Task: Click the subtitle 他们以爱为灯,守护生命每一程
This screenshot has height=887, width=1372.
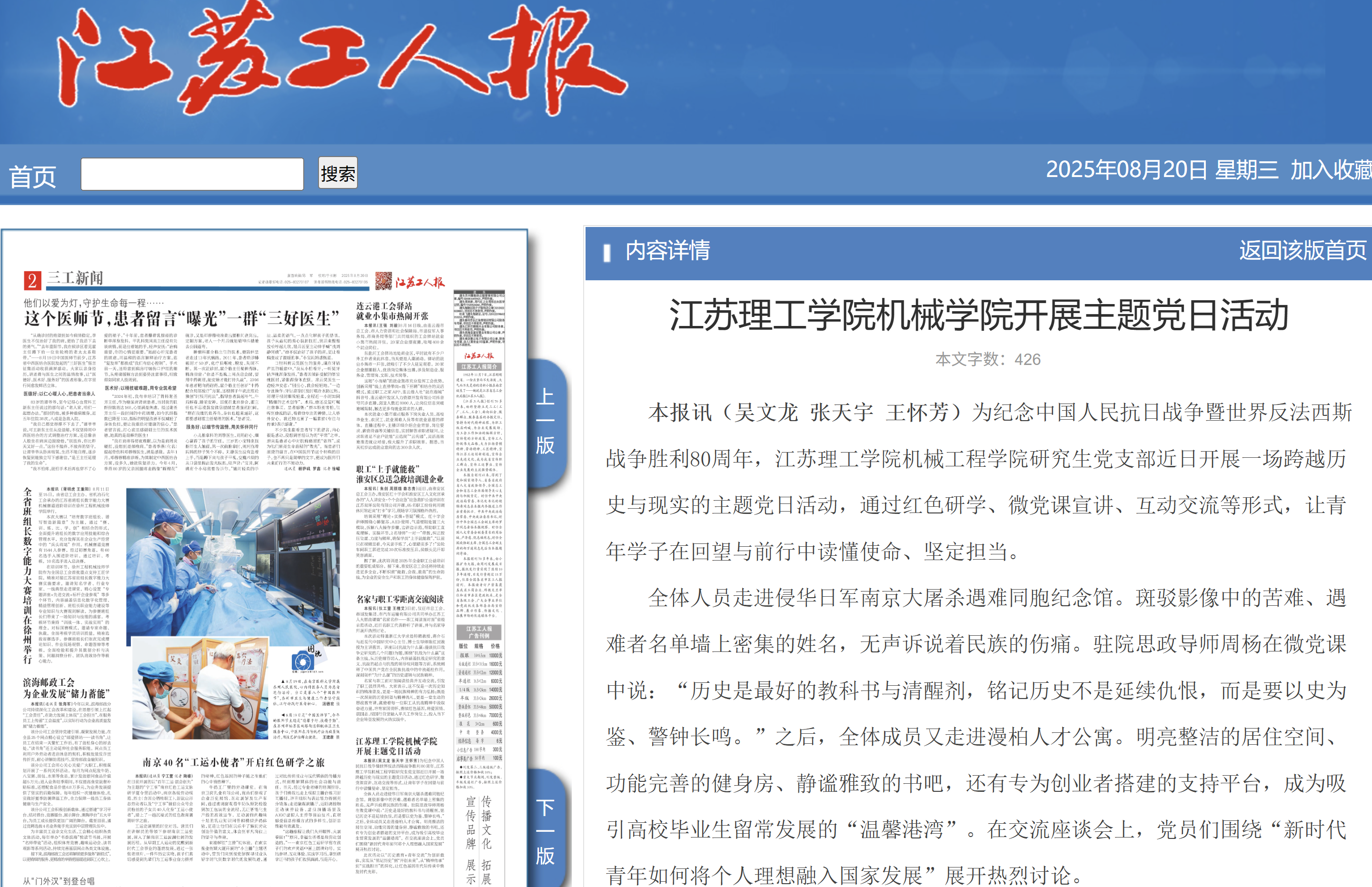Action: tap(93, 302)
